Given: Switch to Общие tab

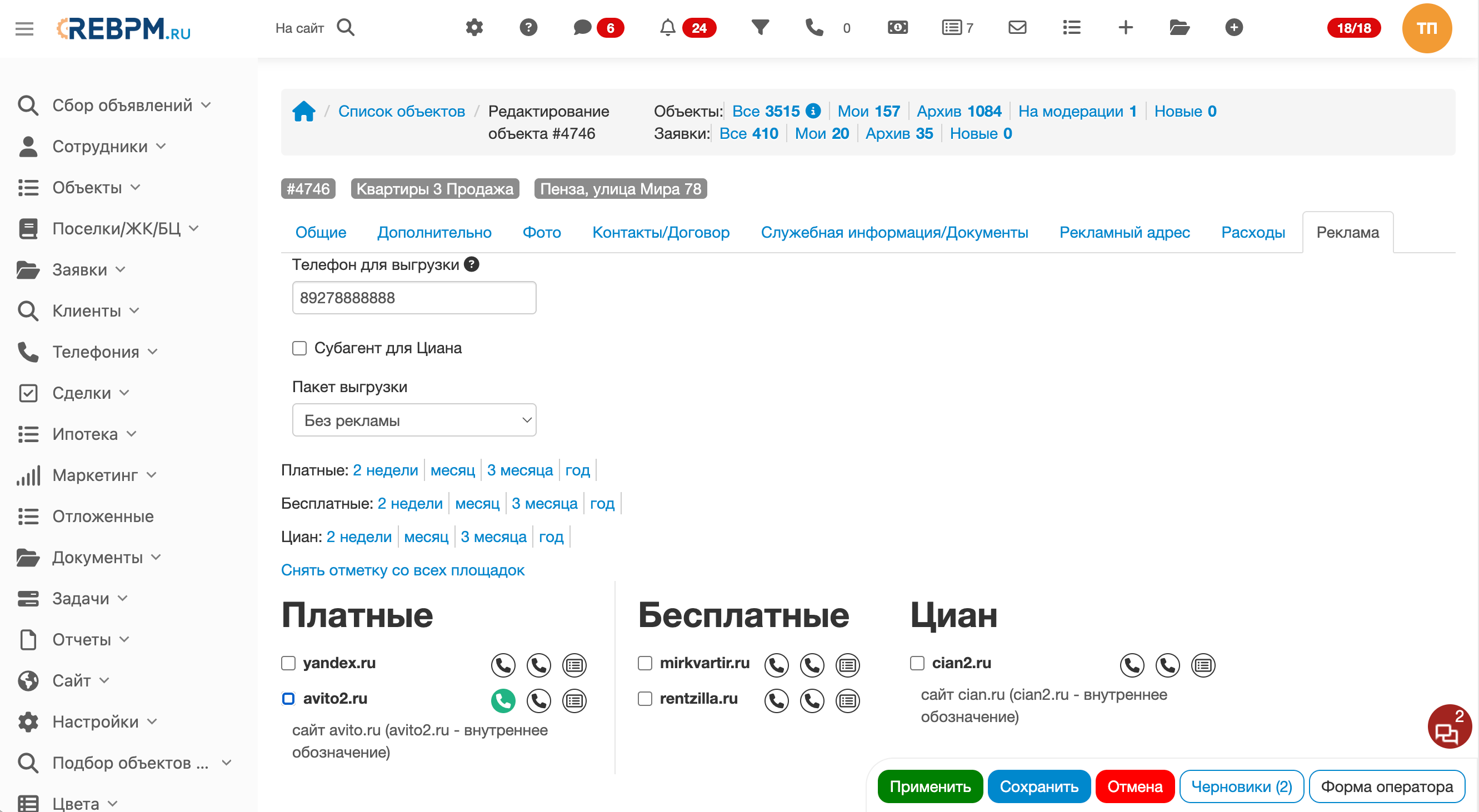Looking at the screenshot, I should click(321, 232).
